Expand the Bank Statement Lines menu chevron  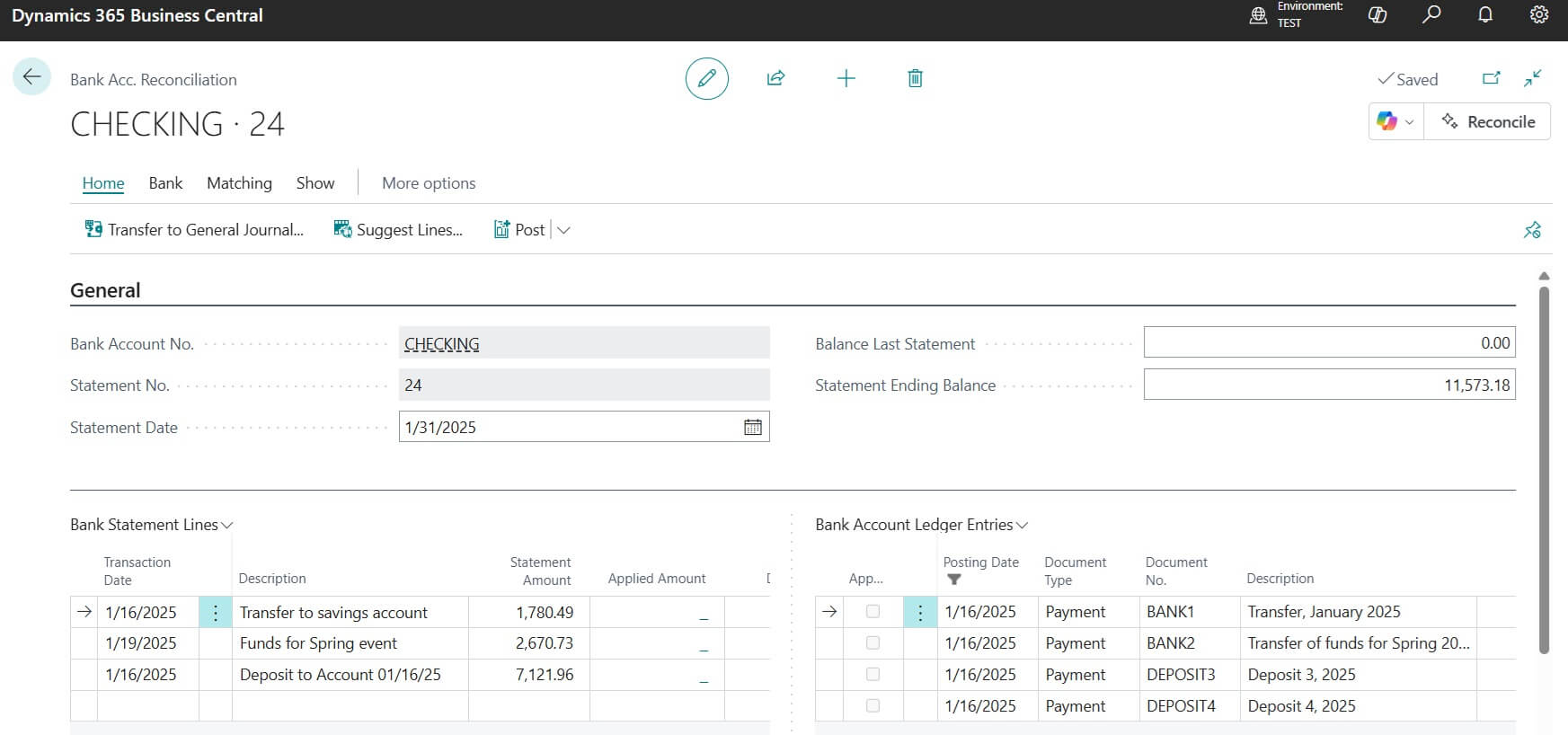pyautogui.click(x=227, y=526)
